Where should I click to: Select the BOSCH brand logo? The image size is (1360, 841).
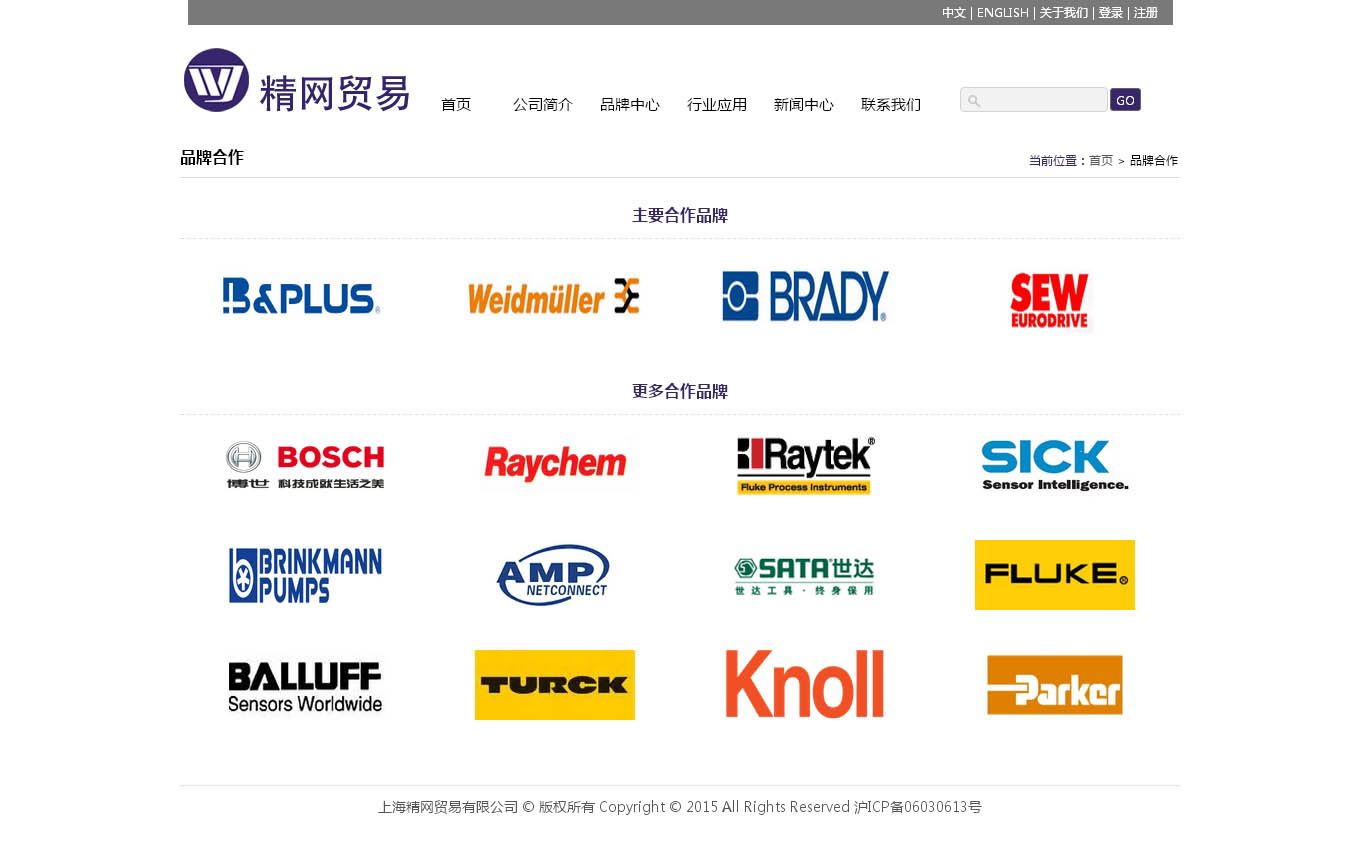(x=305, y=465)
